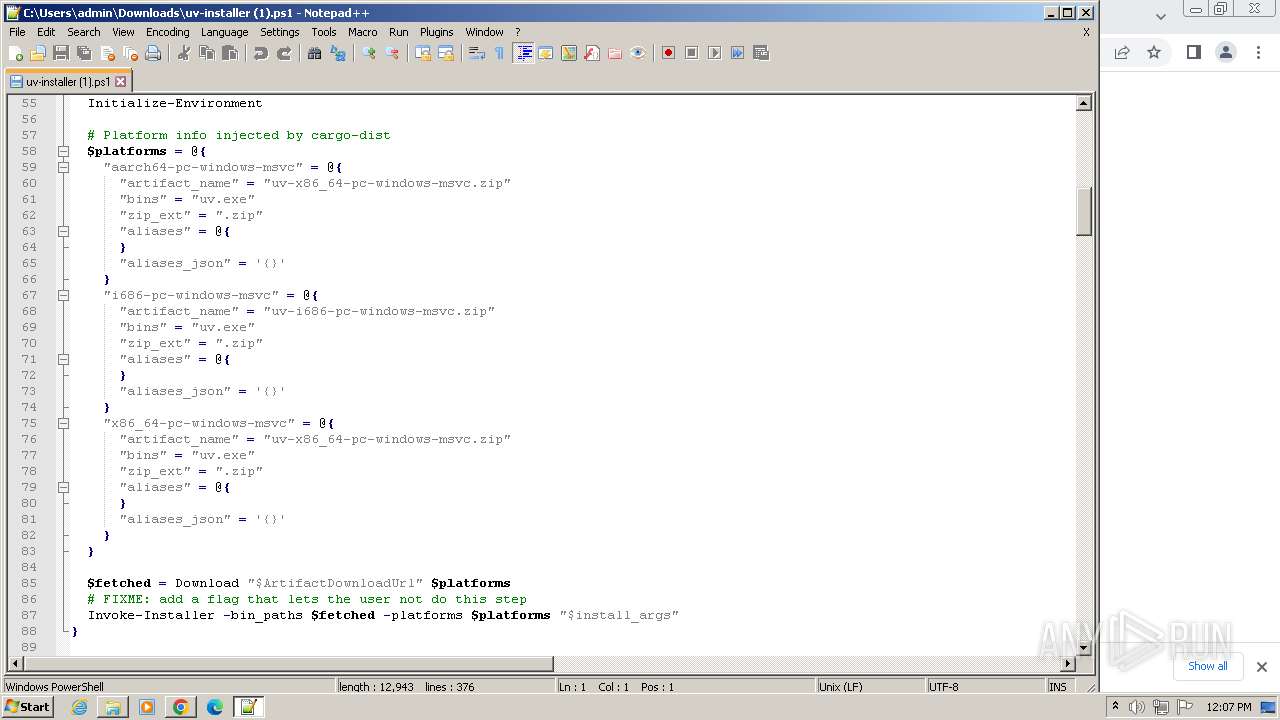Collapse aliases fold marker at line 63
Viewport: 1280px width, 720px height.
click(x=63, y=231)
